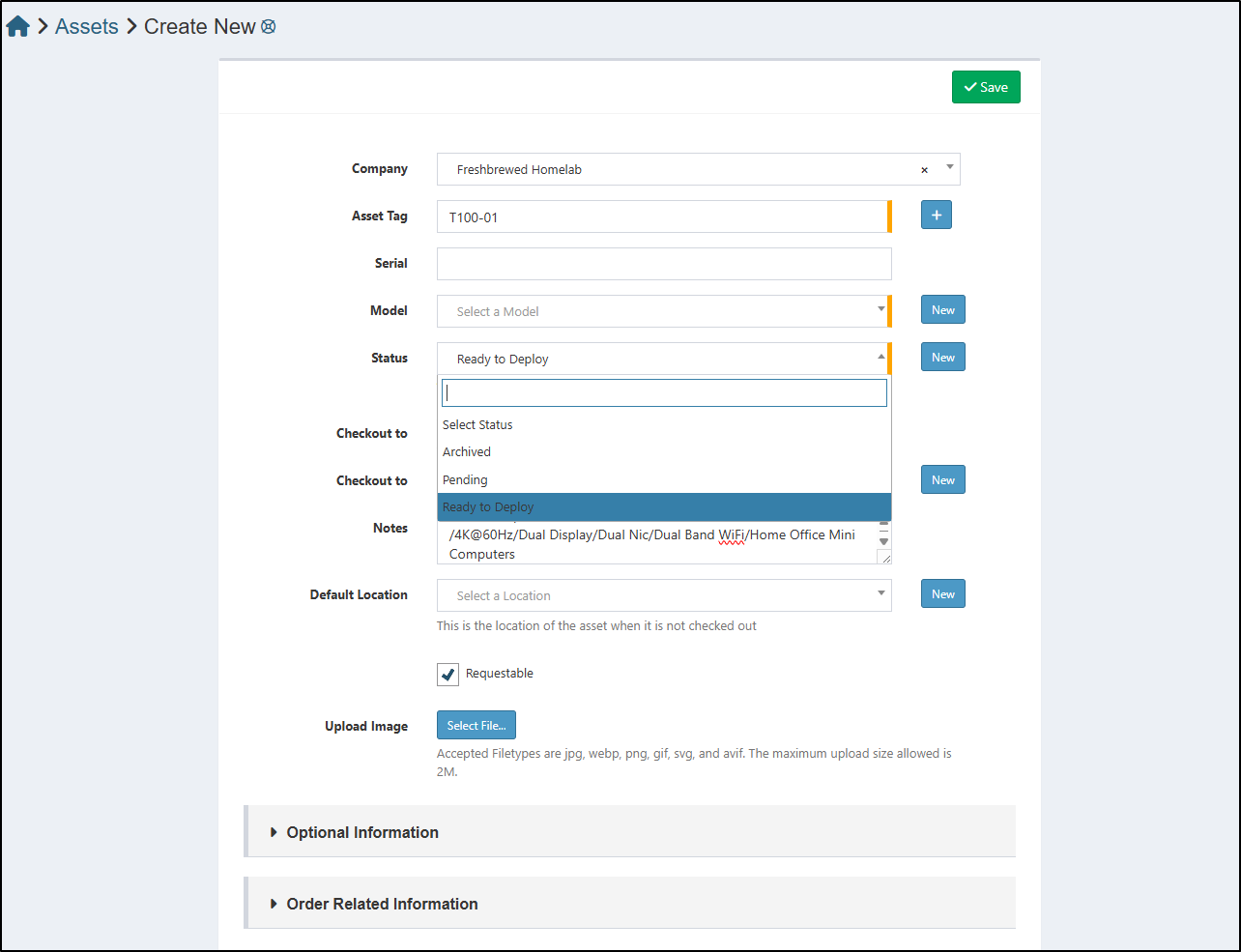The image size is (1241, 952).
Task: Click the green Save button
Action: coord(985,87)
